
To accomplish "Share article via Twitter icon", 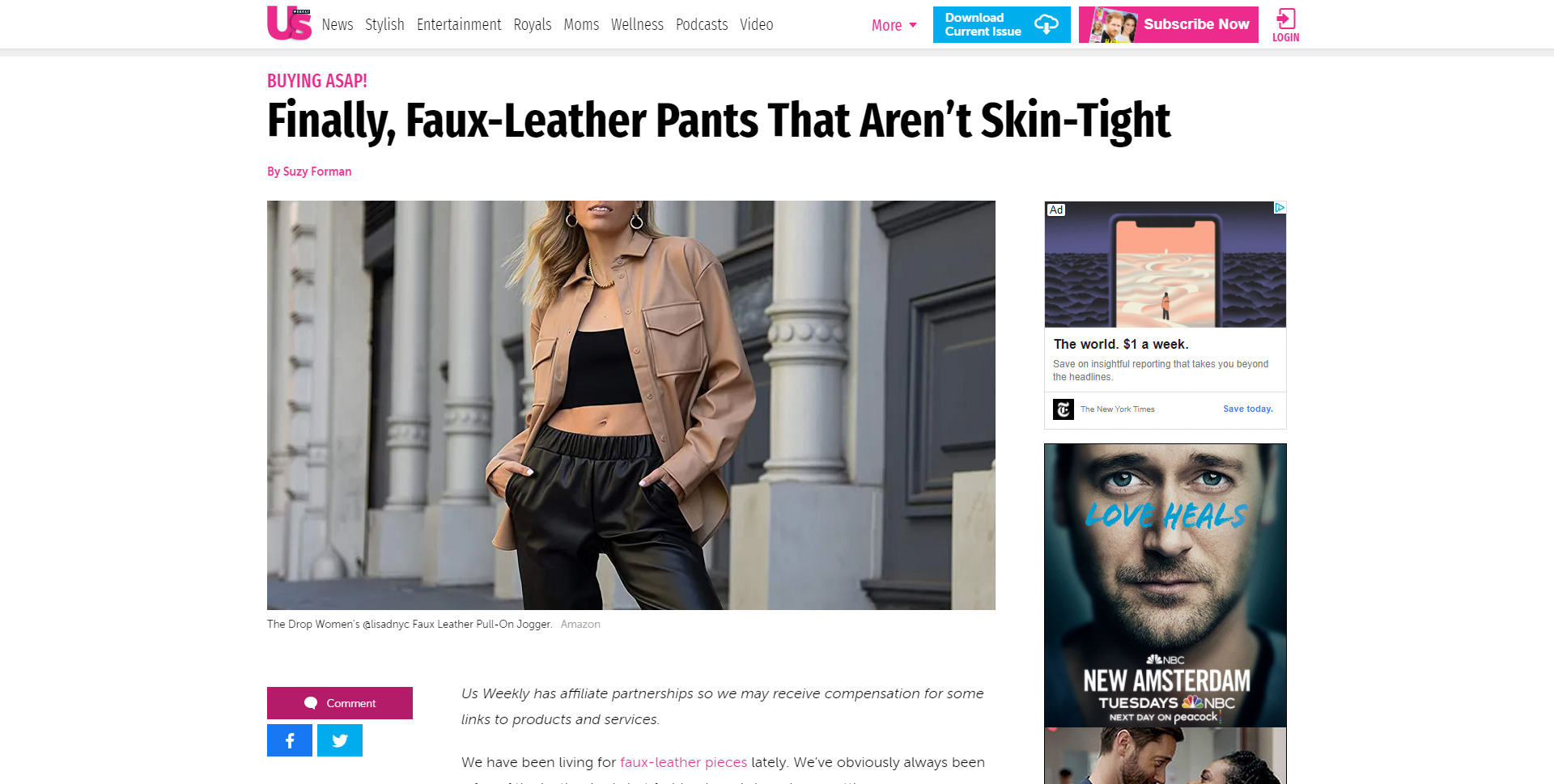I will (340, 740).
